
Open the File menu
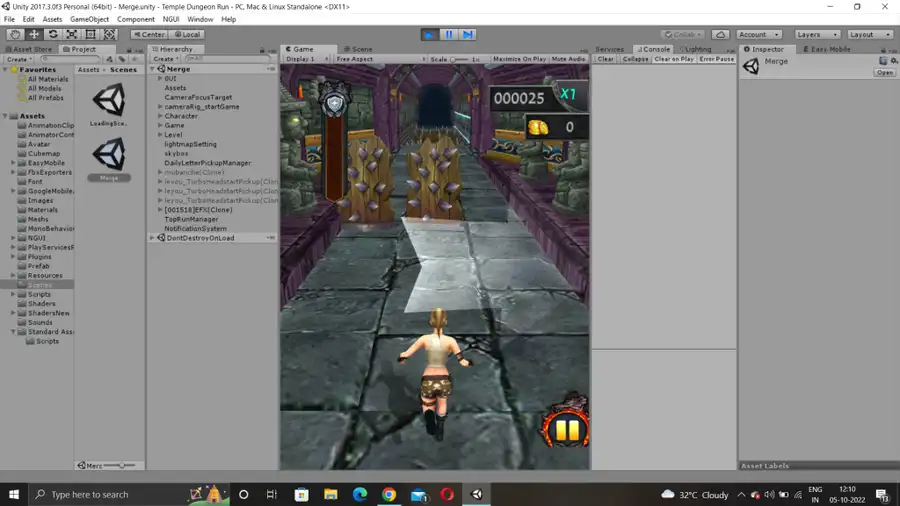click(9, 19)
